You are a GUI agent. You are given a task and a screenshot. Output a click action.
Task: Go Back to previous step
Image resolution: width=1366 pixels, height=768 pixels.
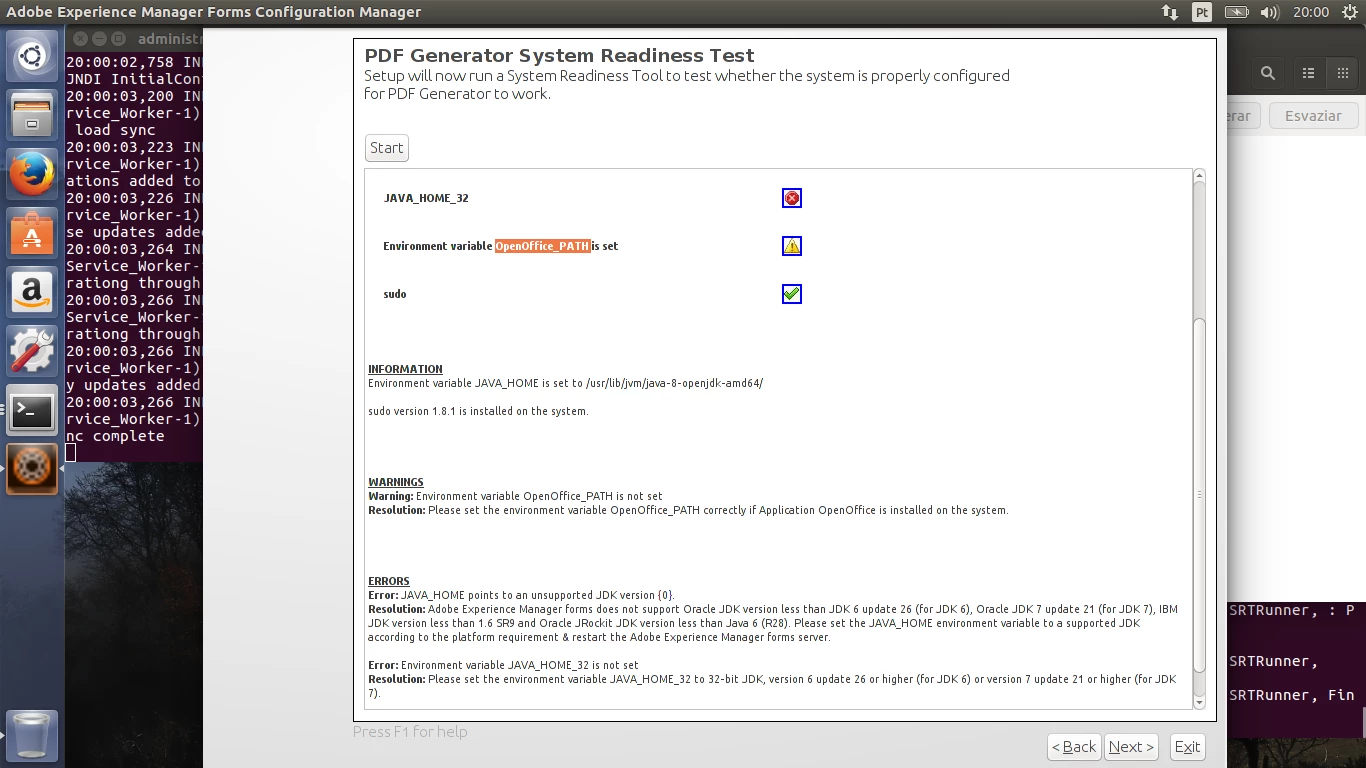click(1074, 747)
